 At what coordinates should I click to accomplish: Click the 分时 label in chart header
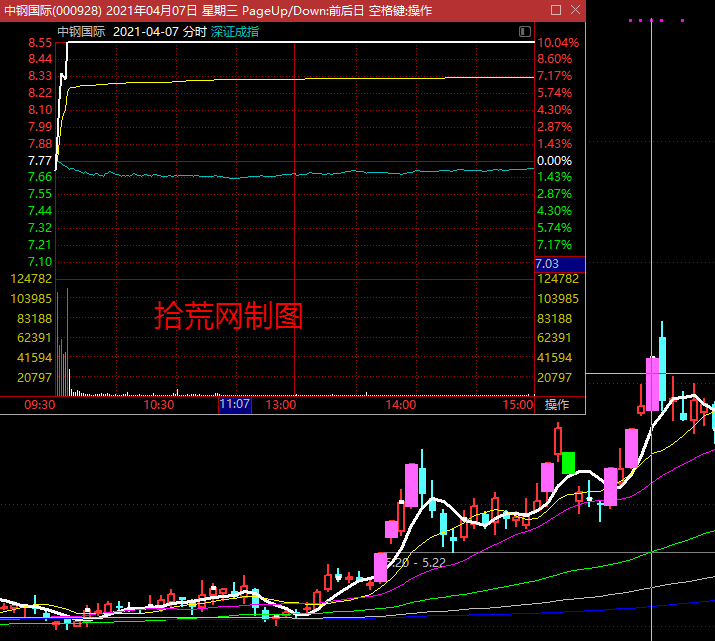(x=194, y=32)
